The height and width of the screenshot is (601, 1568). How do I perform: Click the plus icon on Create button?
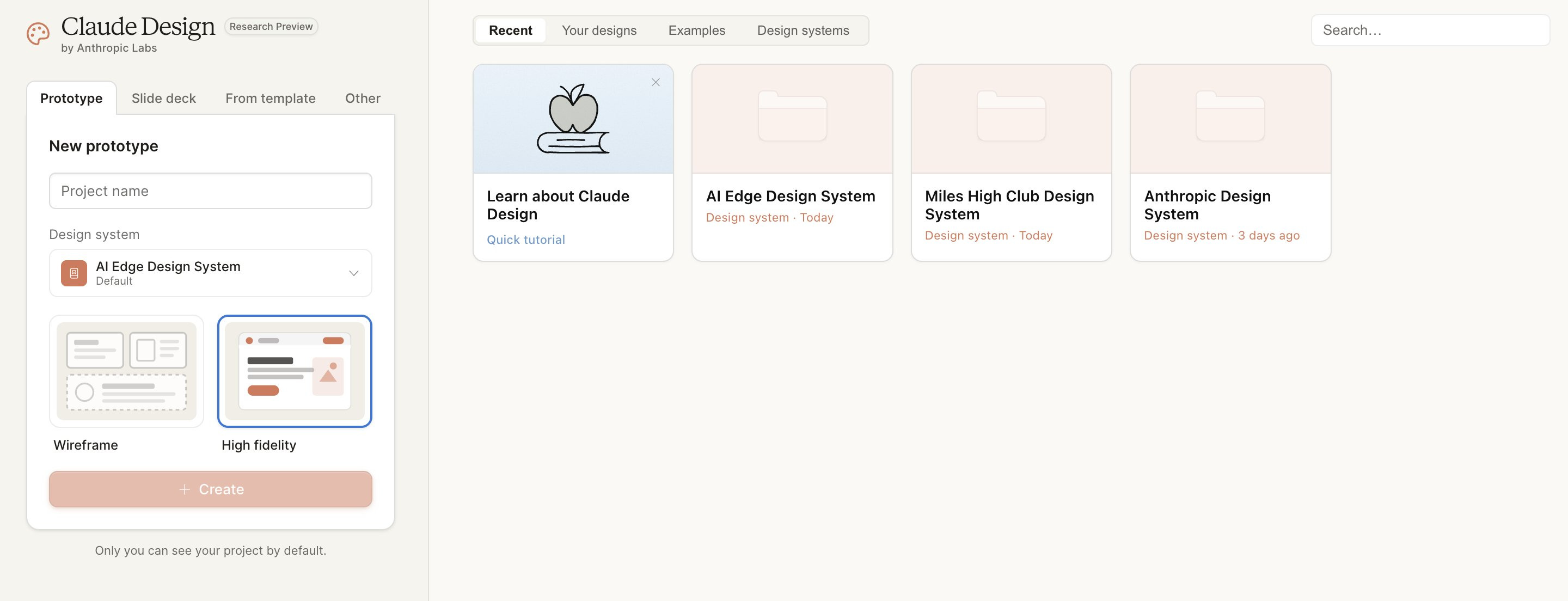[x=185, y=489]
